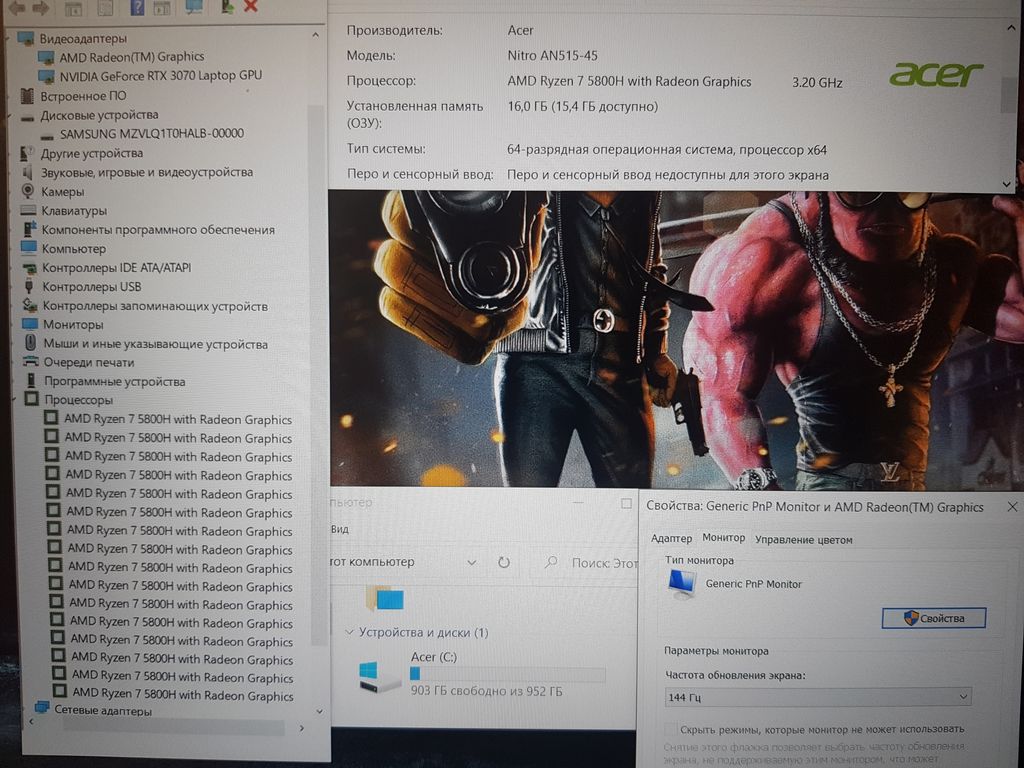Click the green-arrow update driver toolbar icon
Viewport: 1024px width, 768px height.
coord(227,7)
